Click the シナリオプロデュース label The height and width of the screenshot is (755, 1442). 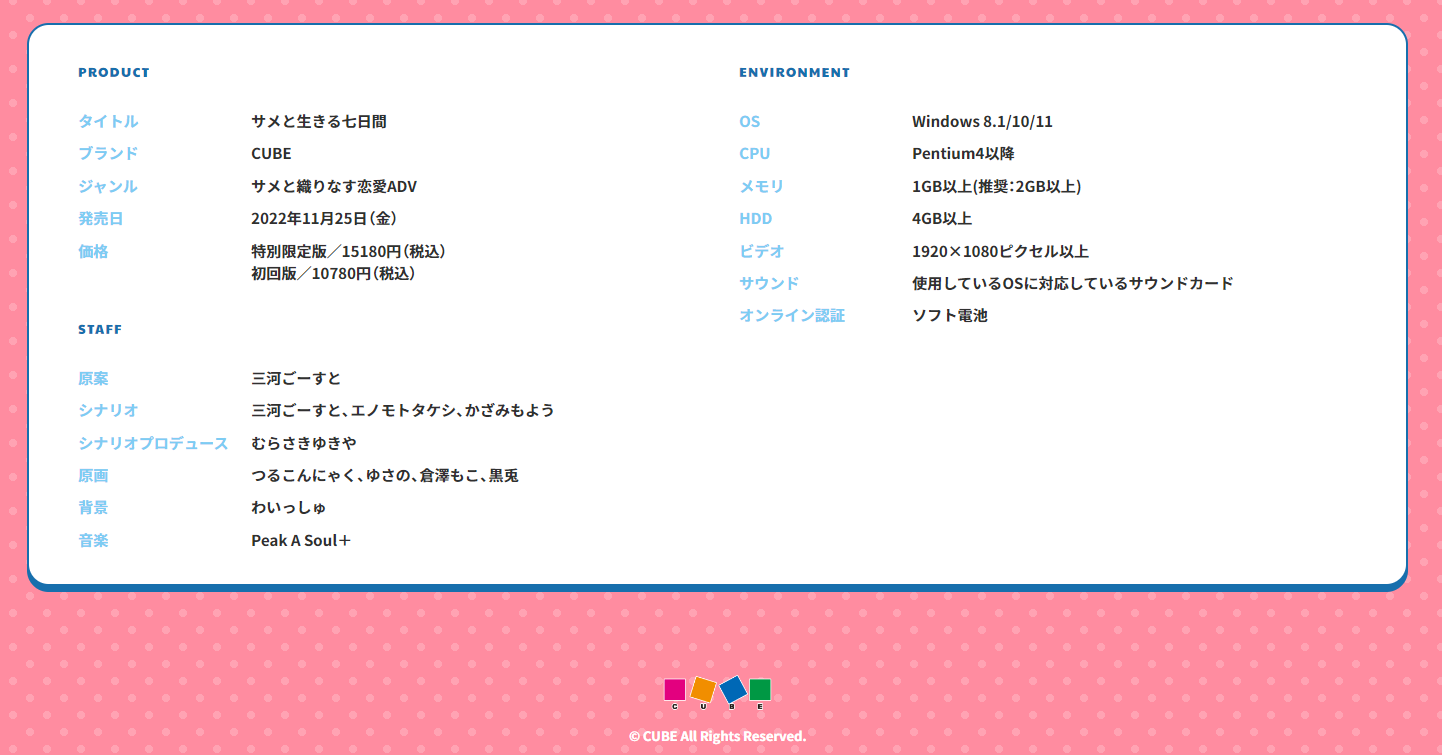pyautogui.click(x=153, y=443)
